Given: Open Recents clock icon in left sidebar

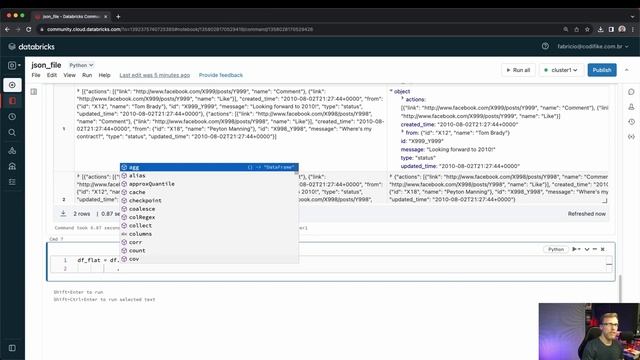Looking at the screenshot, I should pyautogui.click(x=12, y=117).
